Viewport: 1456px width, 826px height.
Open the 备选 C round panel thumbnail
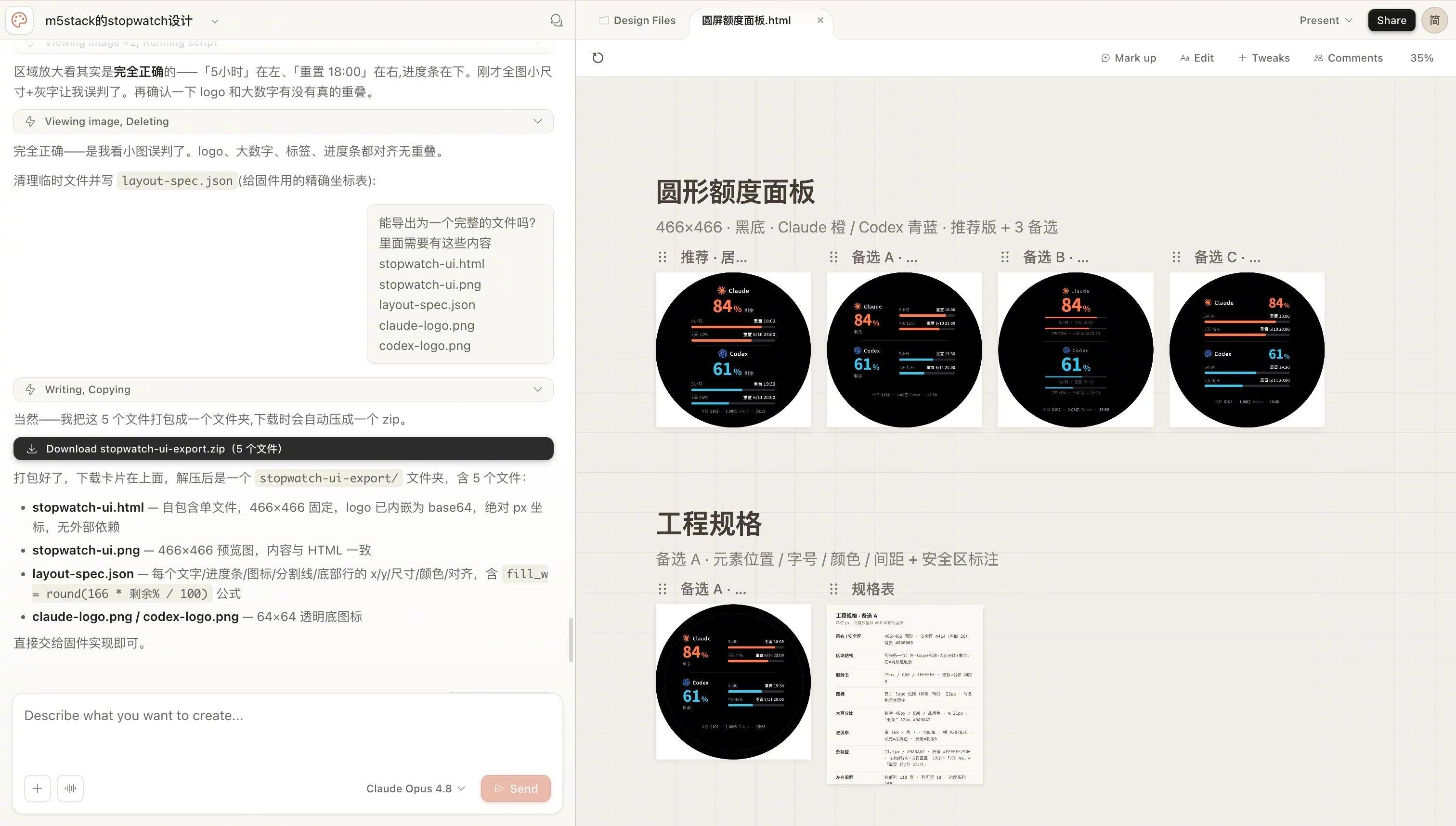1247,350
